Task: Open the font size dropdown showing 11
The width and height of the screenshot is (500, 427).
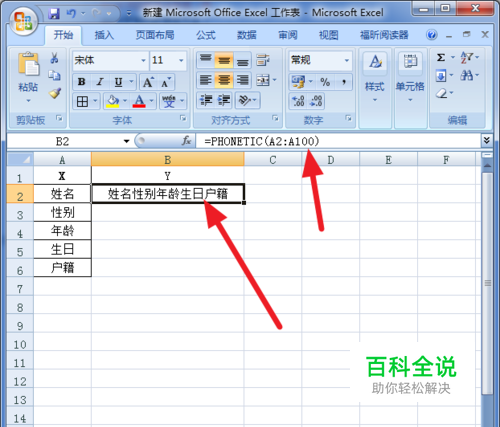Action: [181, 61]
